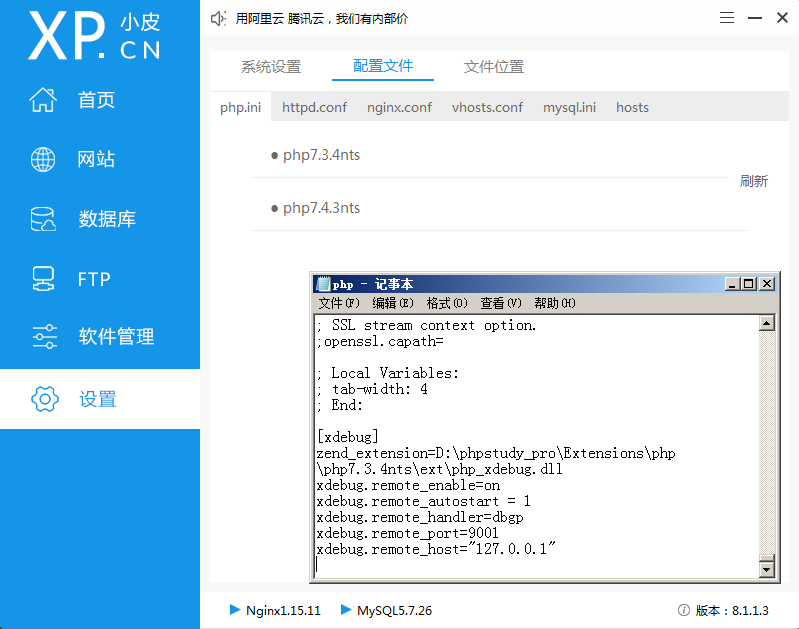Click Notepad scrollbar down arrow

point(766,569)
